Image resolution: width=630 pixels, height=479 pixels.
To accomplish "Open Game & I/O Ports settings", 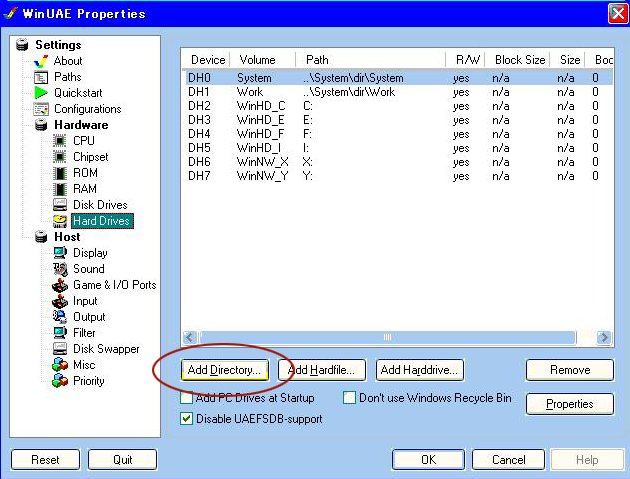I will tap(115, 285).
